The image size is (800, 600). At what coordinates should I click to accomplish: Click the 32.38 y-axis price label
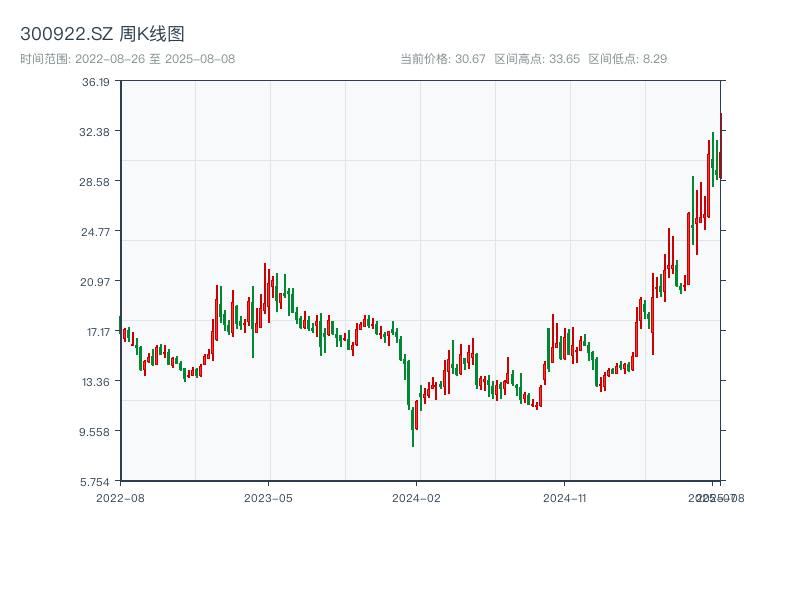point(96,132)
